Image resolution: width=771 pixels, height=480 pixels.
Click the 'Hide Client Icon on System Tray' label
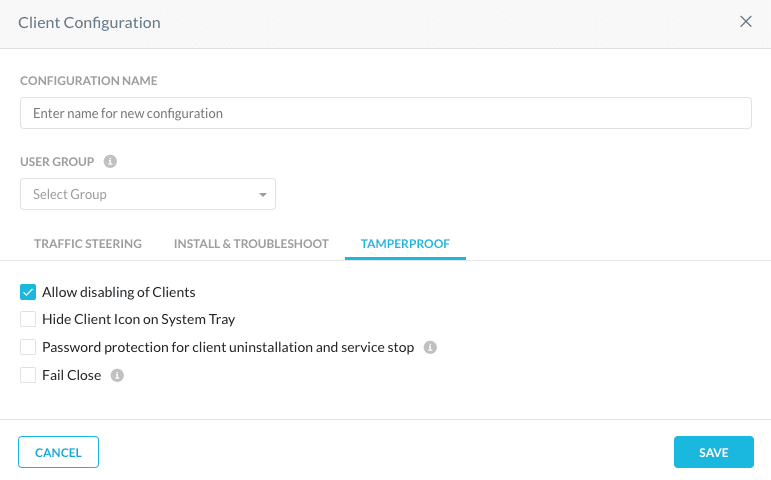pos(139,320)
